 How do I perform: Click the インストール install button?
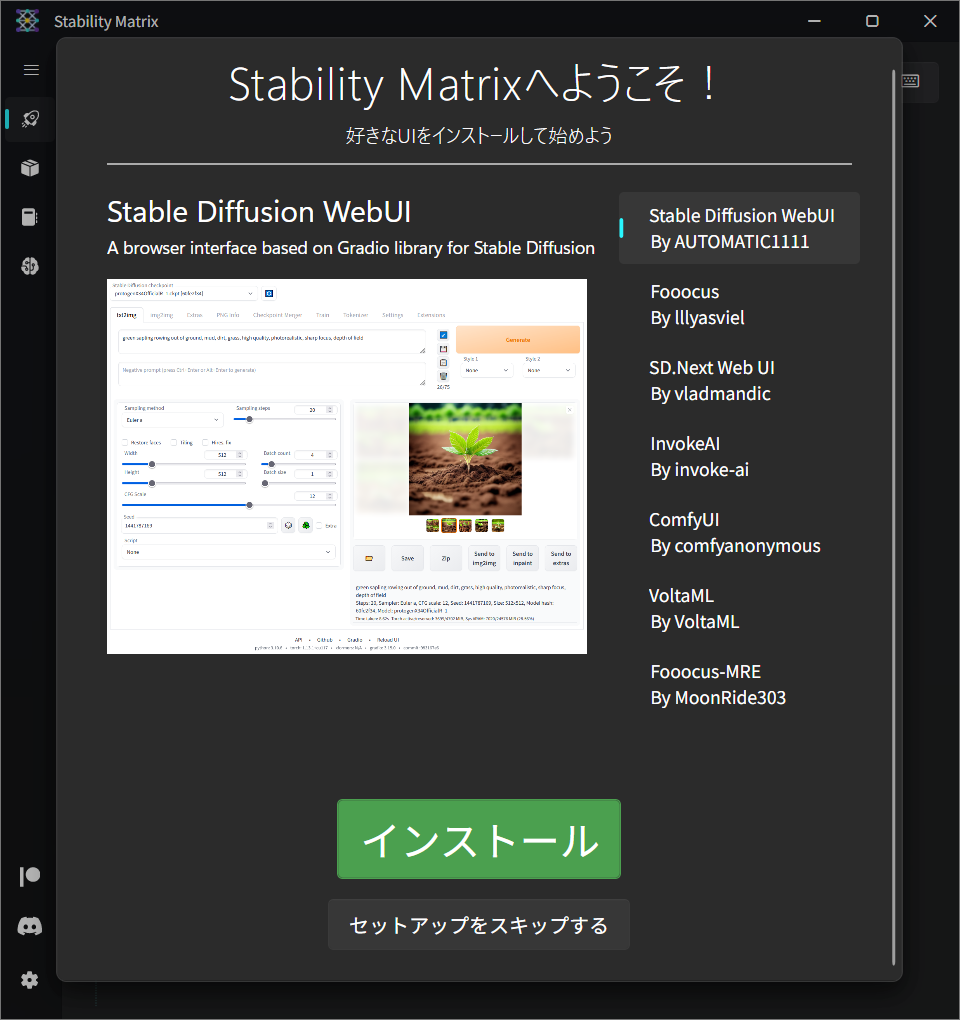[478, 839]
